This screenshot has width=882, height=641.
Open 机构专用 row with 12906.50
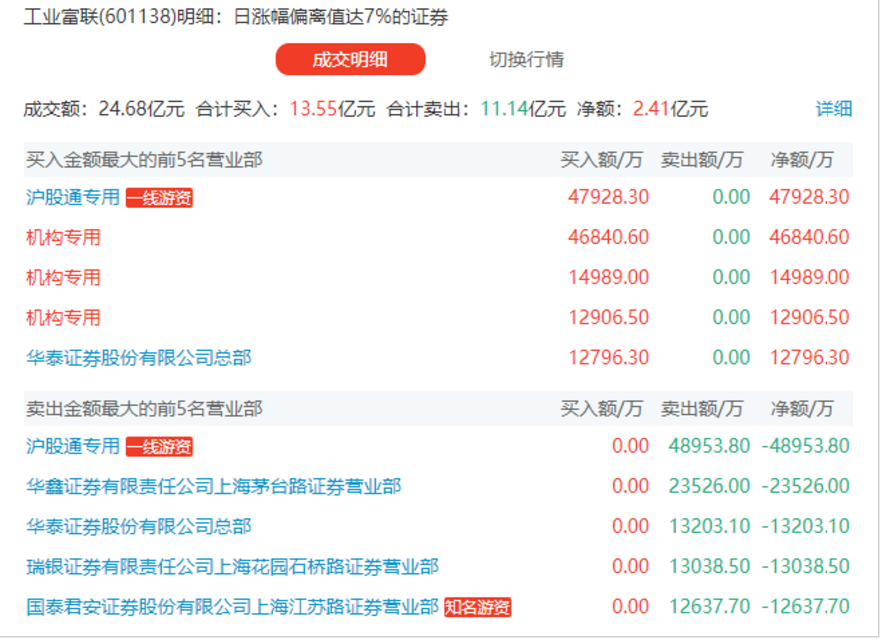click(x=63, y=318)
